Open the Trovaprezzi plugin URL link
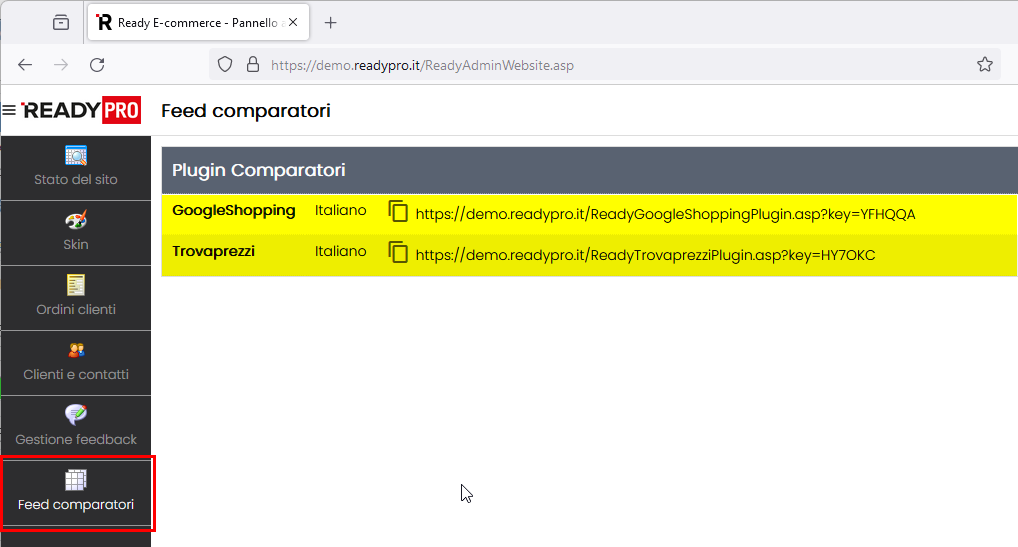Image resolution: width=1018 pixels, height=547 pixels. tap(645, 255)
